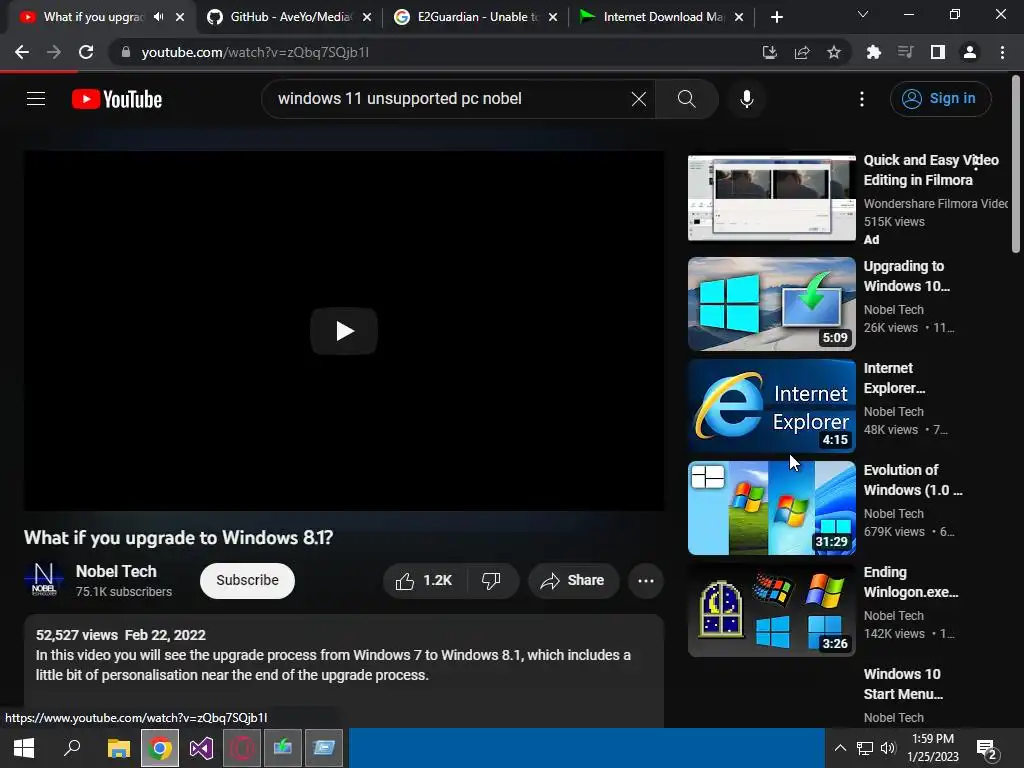Image resolution: width=1024 pixels, height=768 pixels.
Task: Click Quick and Easy Video Editing title
Action: click(931, 170)
